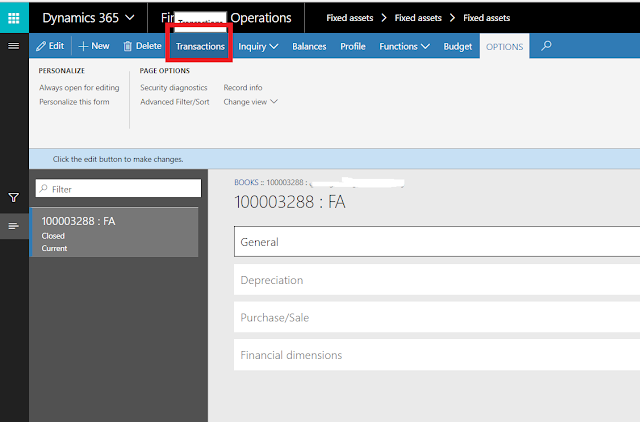
Task: Expand the General fast tab
Action: coord(437,242)
